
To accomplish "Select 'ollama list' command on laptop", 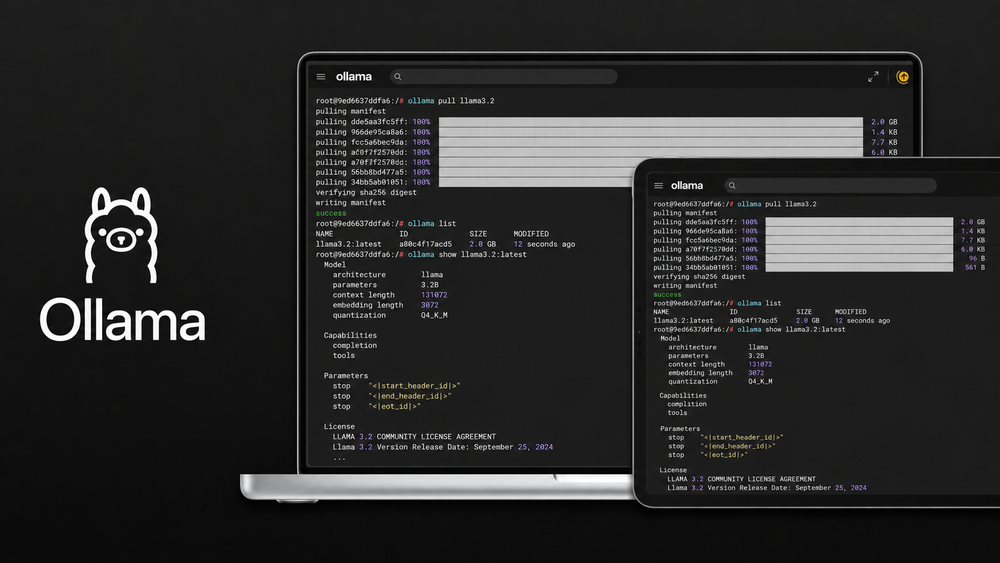I will [x=432, y=224].
